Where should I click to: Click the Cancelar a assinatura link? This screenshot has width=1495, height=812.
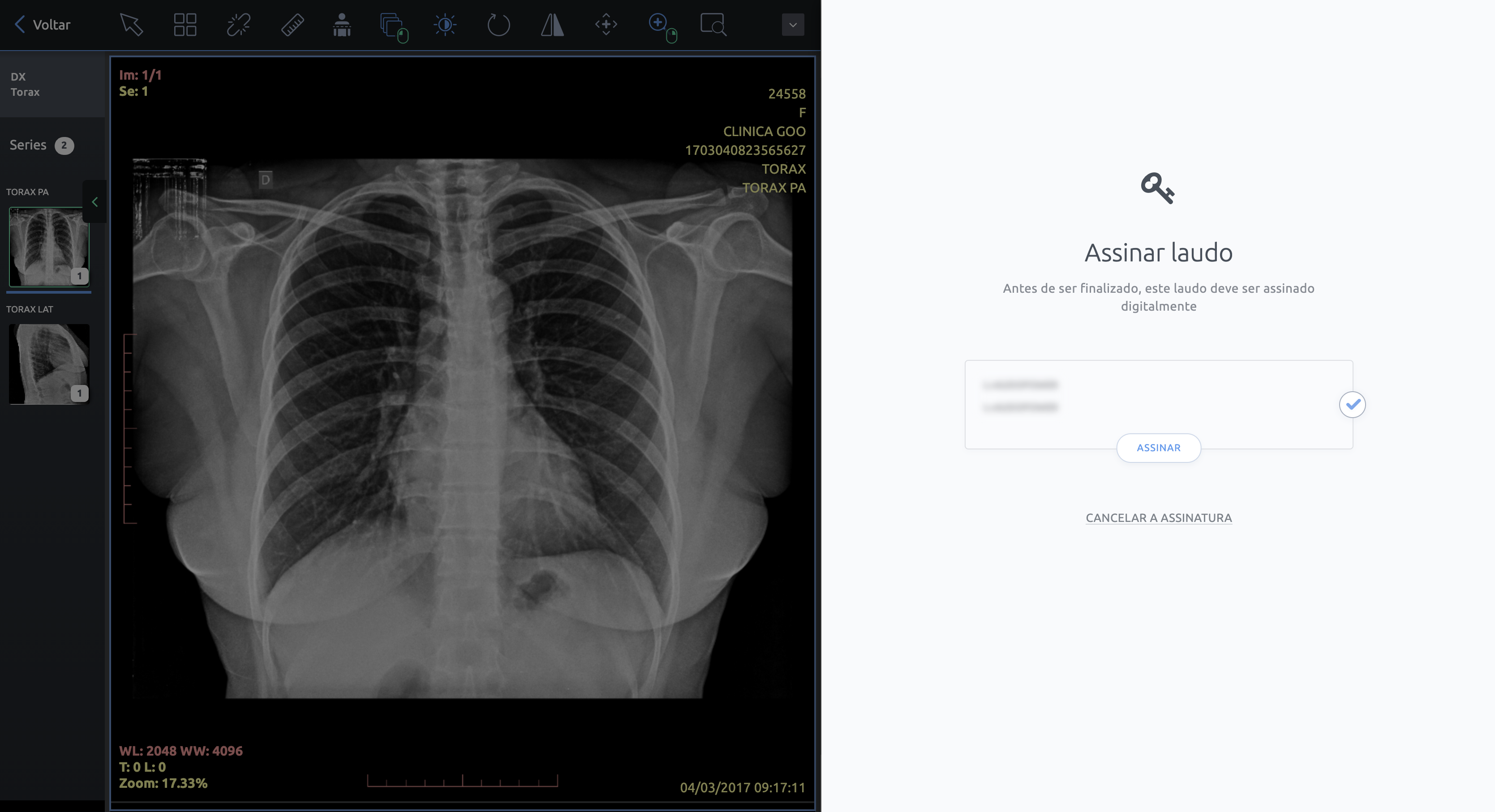tap(1158, 518)
